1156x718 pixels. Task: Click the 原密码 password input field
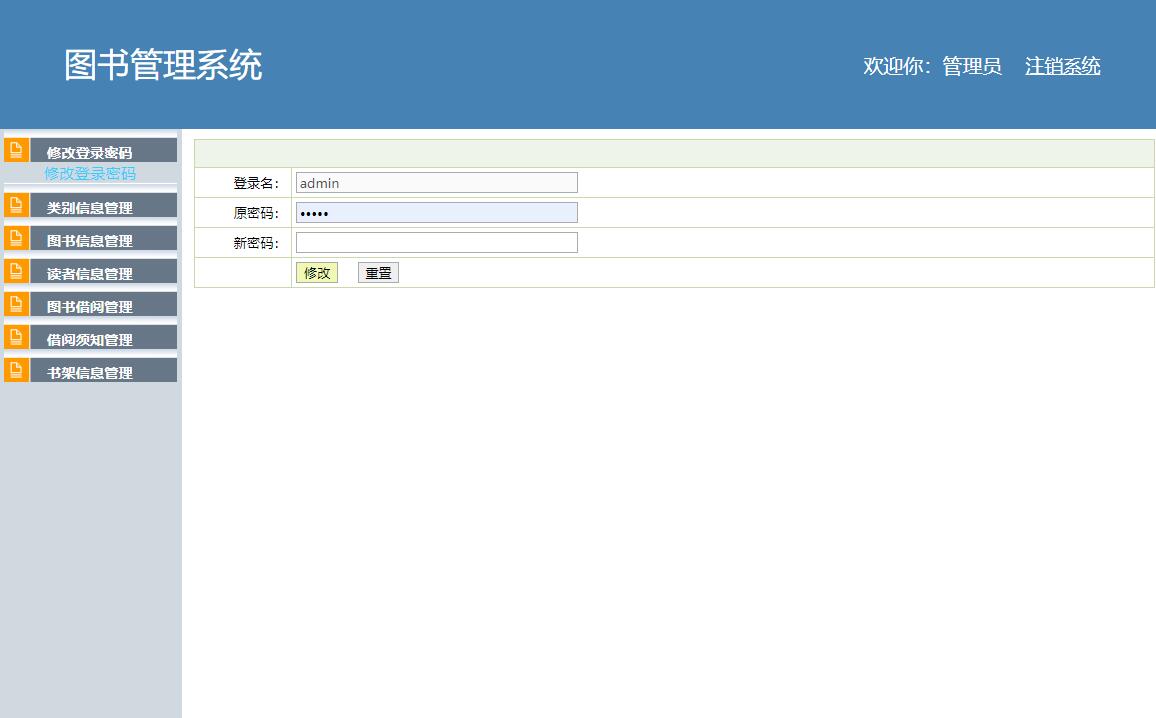tap(436, 212)
